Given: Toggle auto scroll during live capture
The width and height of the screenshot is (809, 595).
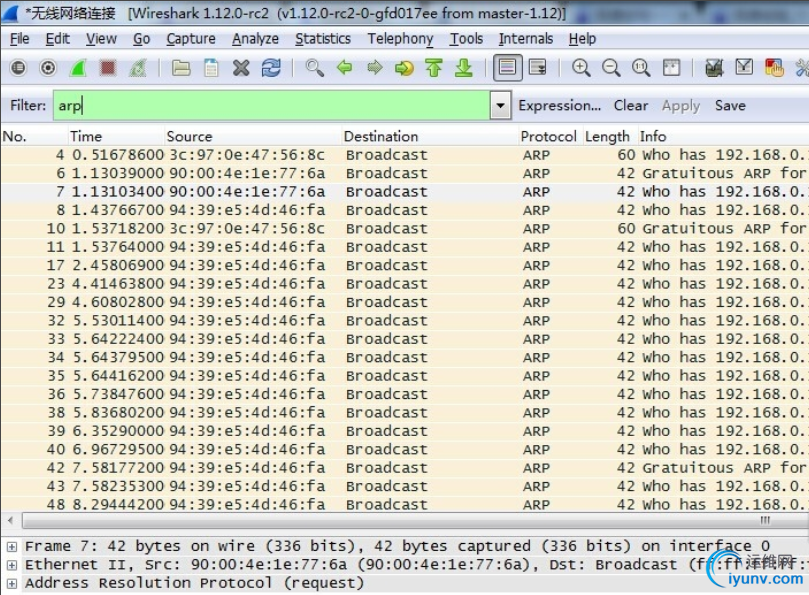Looking at the screenshot, I should (x=538, y=68).
